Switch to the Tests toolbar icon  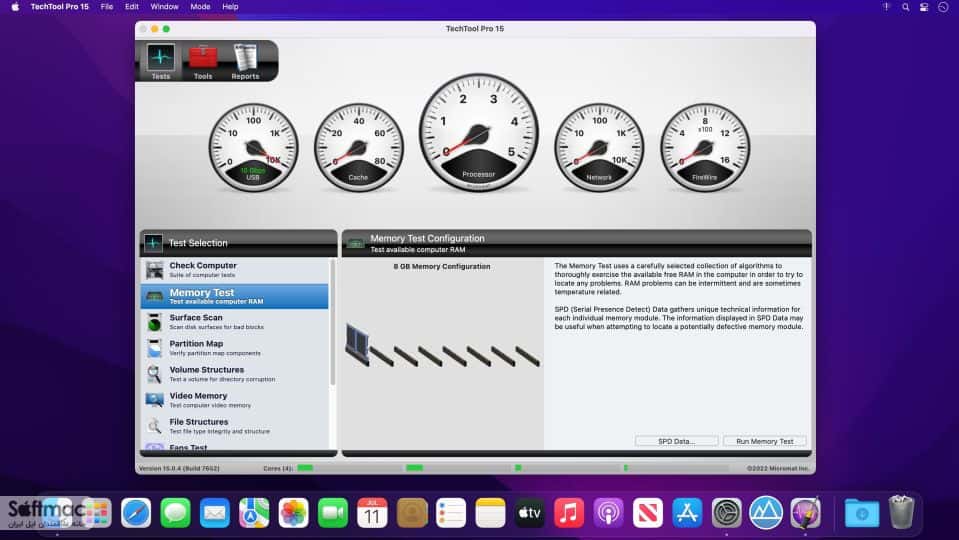tap(160, 61)
